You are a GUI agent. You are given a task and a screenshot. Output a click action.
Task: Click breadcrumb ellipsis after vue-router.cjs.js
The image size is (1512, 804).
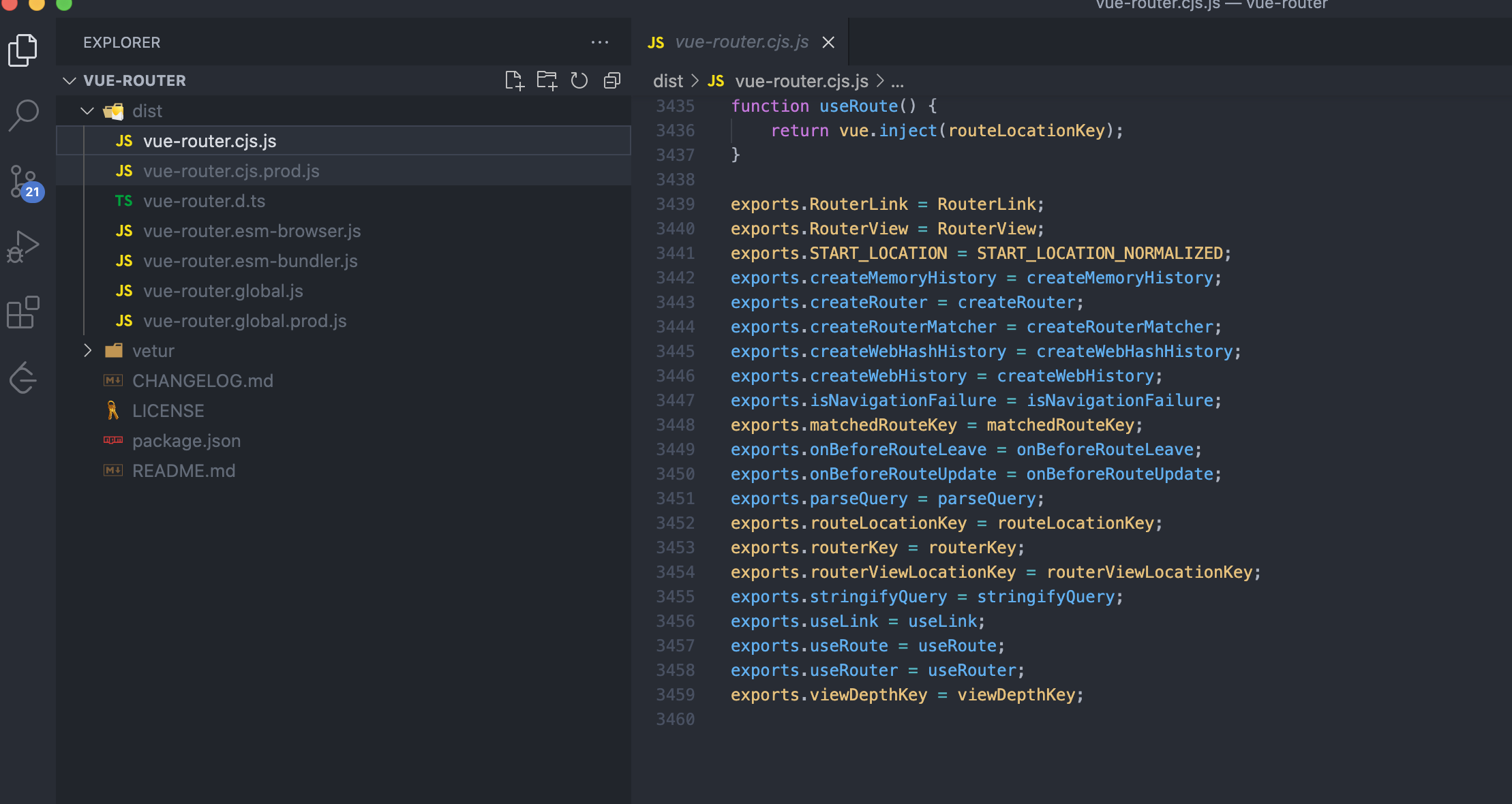(x=898, y=81)
